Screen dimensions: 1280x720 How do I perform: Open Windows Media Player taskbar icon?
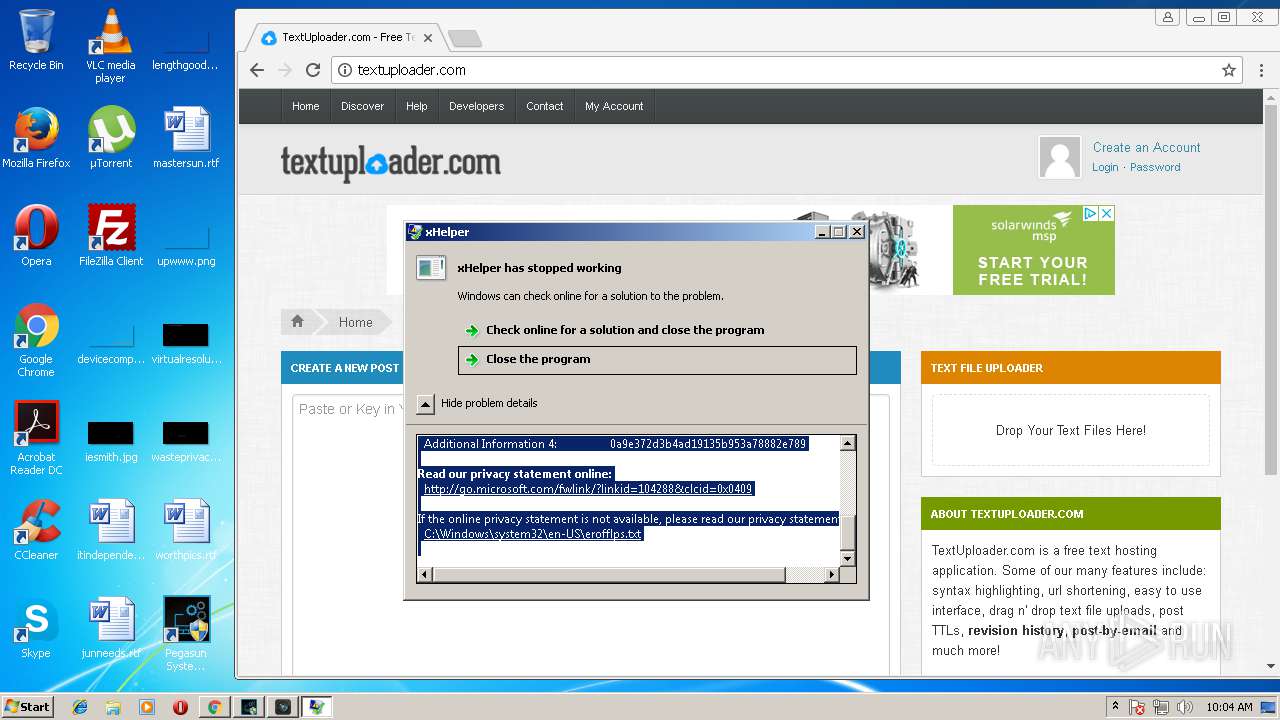(147, 707)
